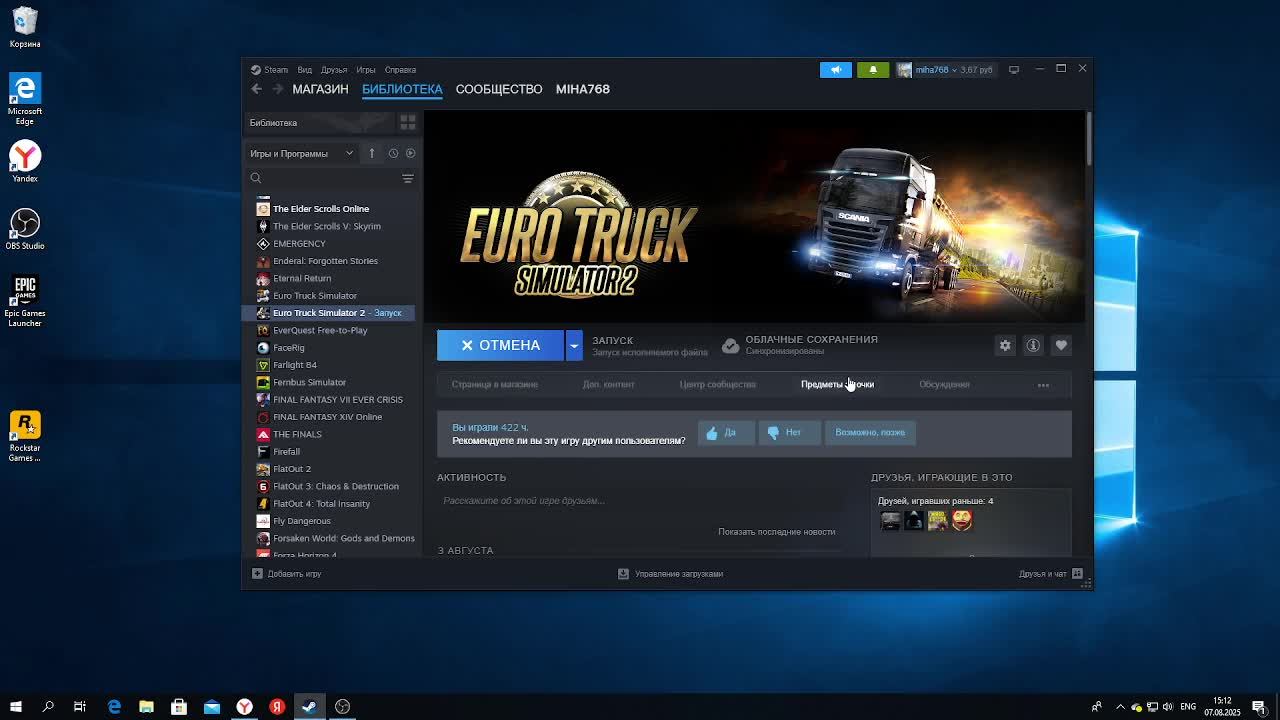Cancel the game launch with ОТМЕНА
The width and height of the screenshot is (1280, 720).
click(501, 345)
